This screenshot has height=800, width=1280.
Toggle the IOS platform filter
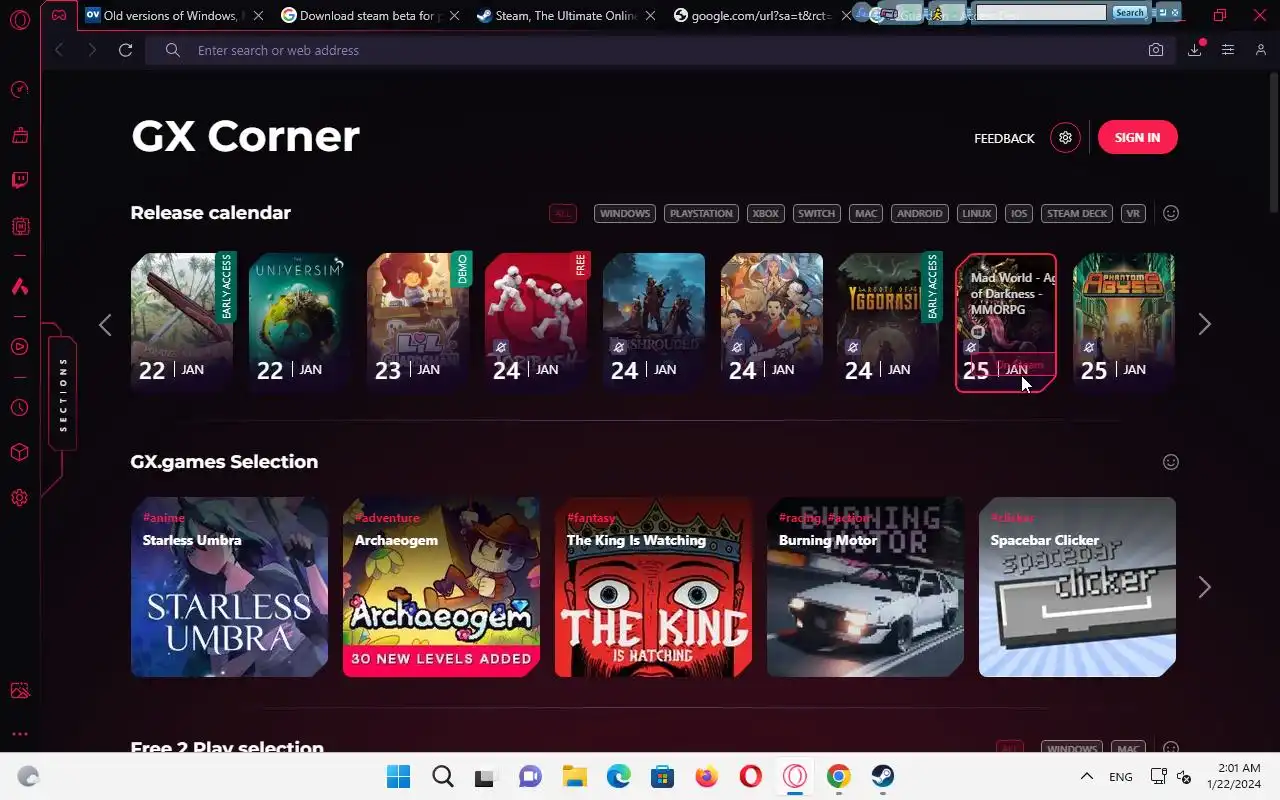pyautogui.click(x=1019, y=213)
